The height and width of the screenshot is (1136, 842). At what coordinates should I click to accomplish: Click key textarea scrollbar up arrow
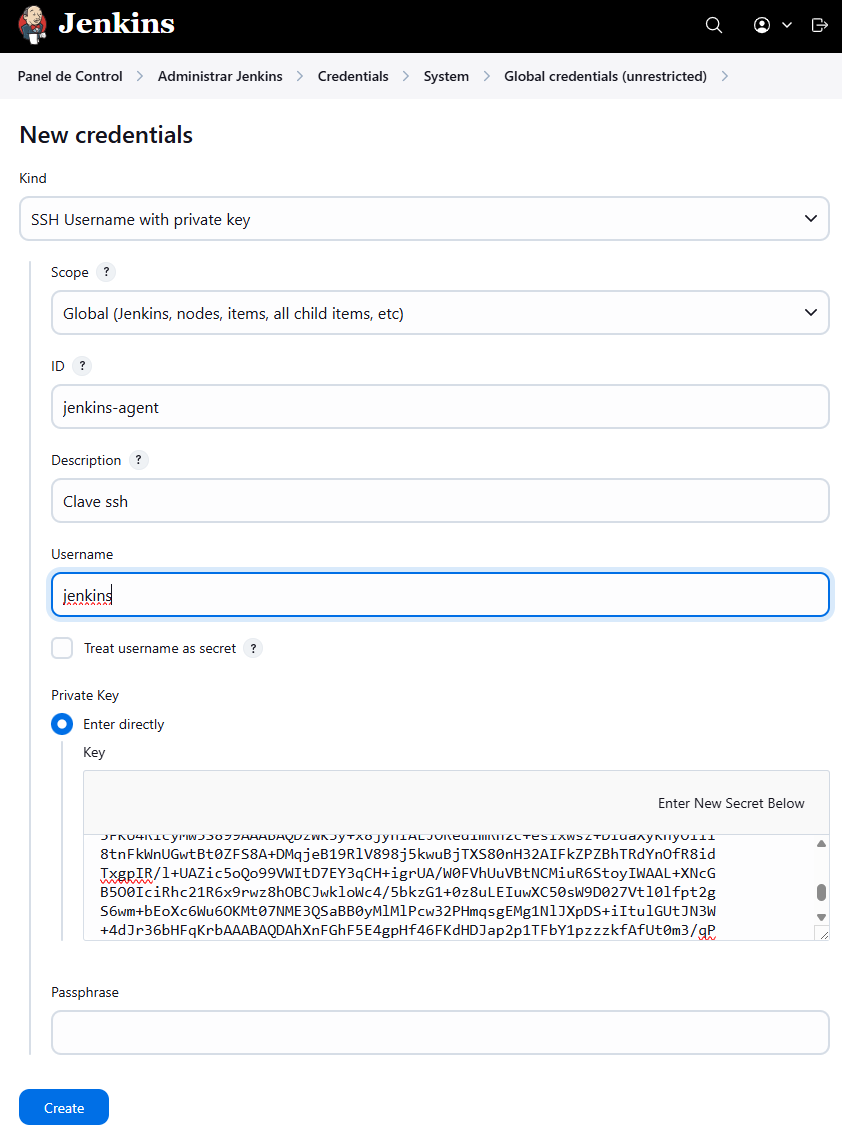tap(821, 843)
